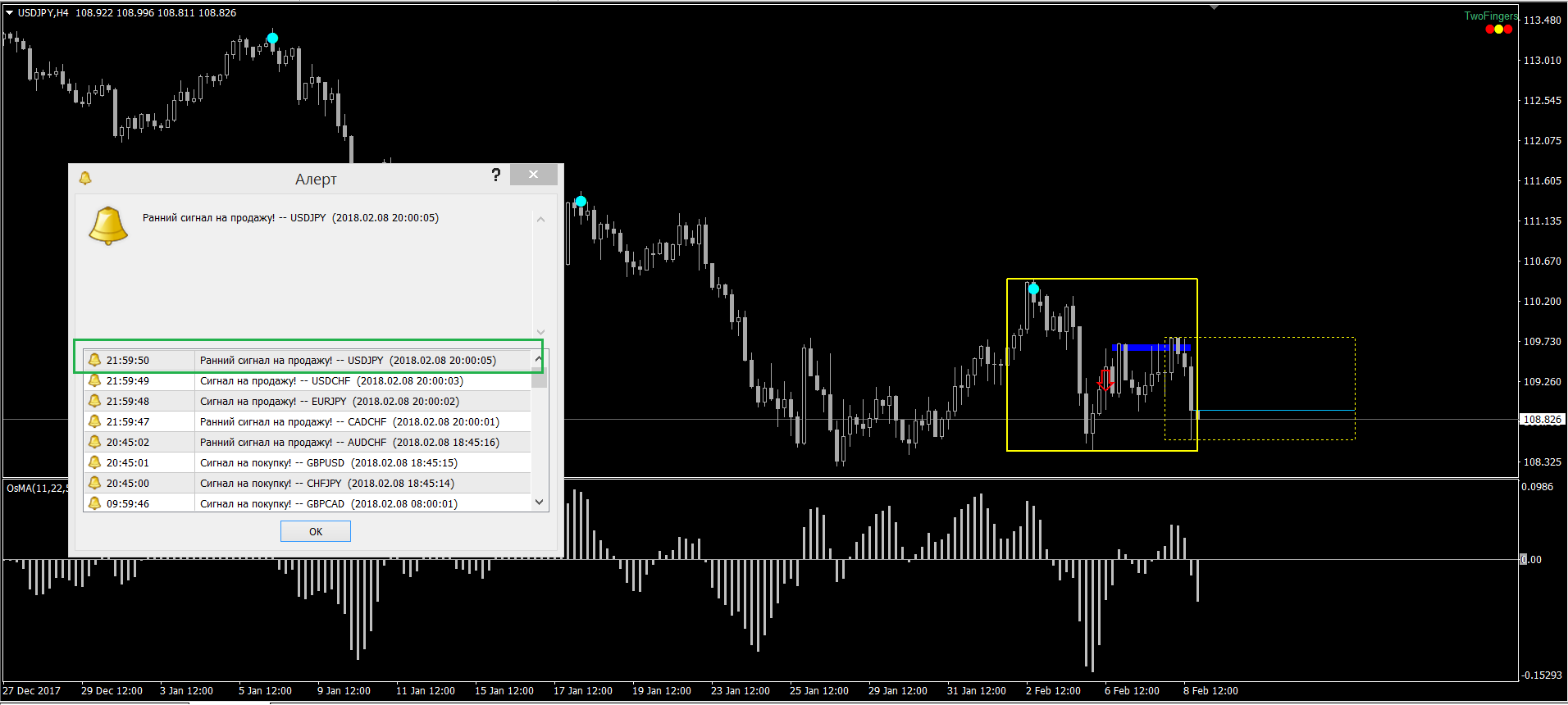Click the 09:59:46 time cell

(x=128, y=503)
